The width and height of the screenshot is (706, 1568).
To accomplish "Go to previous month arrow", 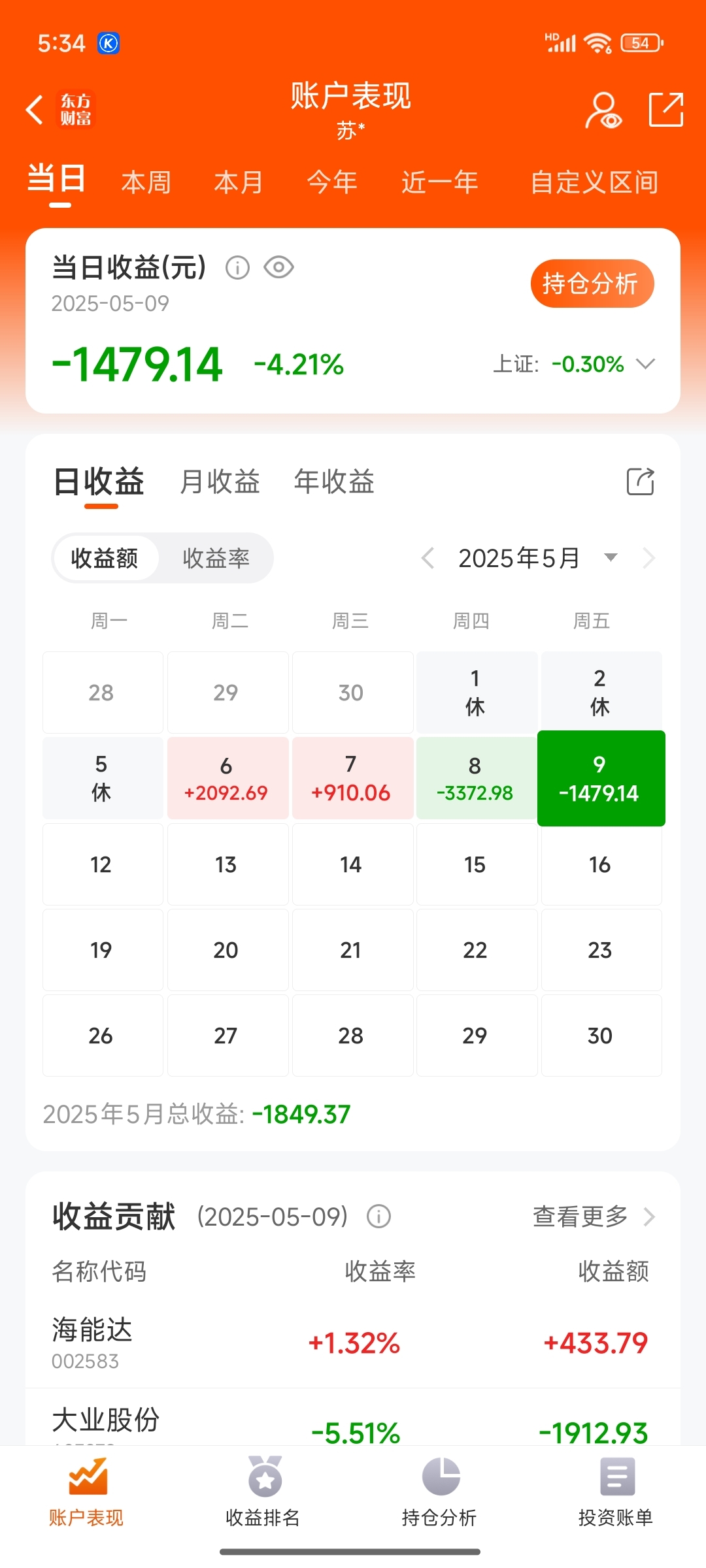I will [428, 558].
